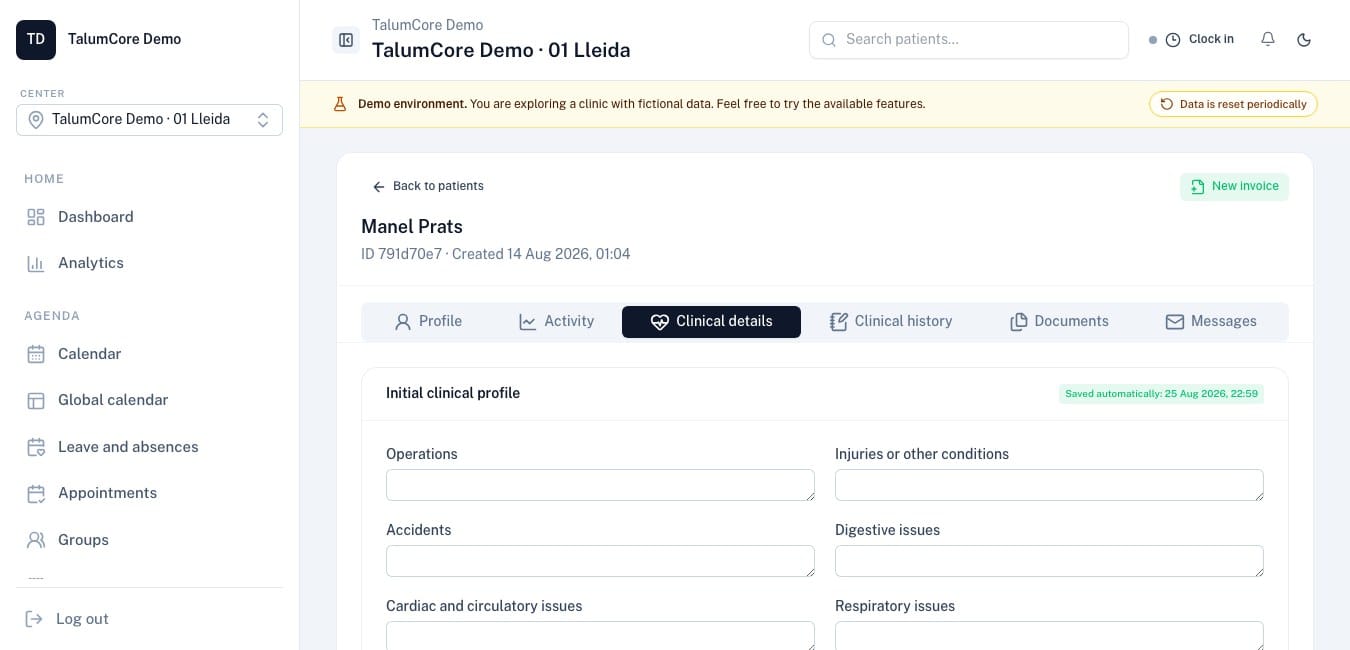Go back to patients
1350x650 pixels.
tap(428, 186)
